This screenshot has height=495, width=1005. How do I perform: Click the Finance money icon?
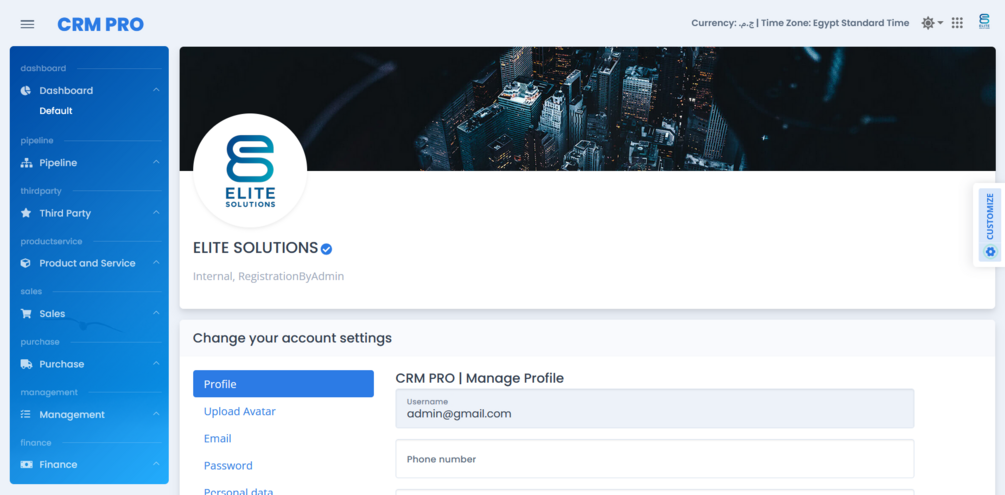[x=26, y=464]
